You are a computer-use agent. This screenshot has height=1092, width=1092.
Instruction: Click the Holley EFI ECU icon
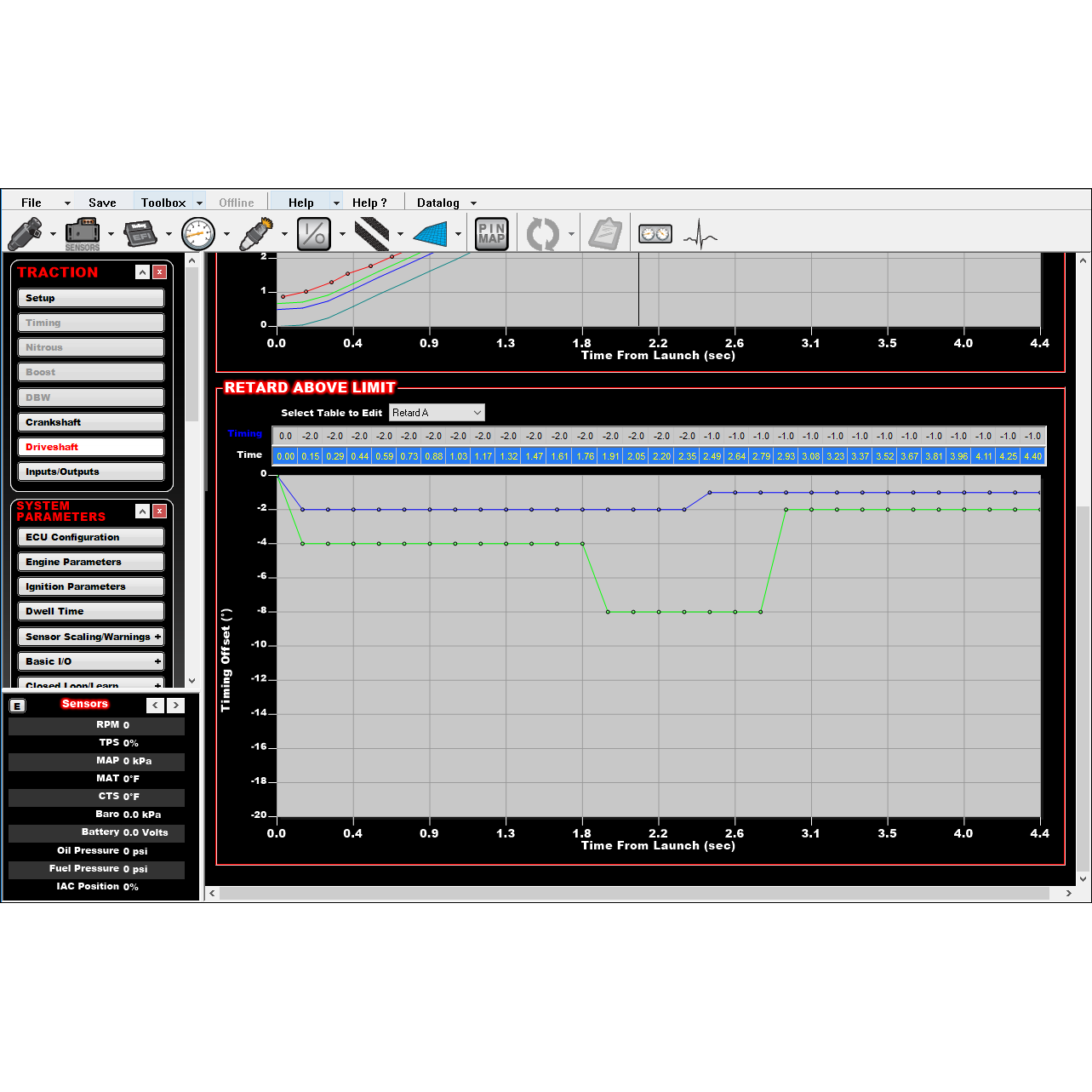(140, 233)
